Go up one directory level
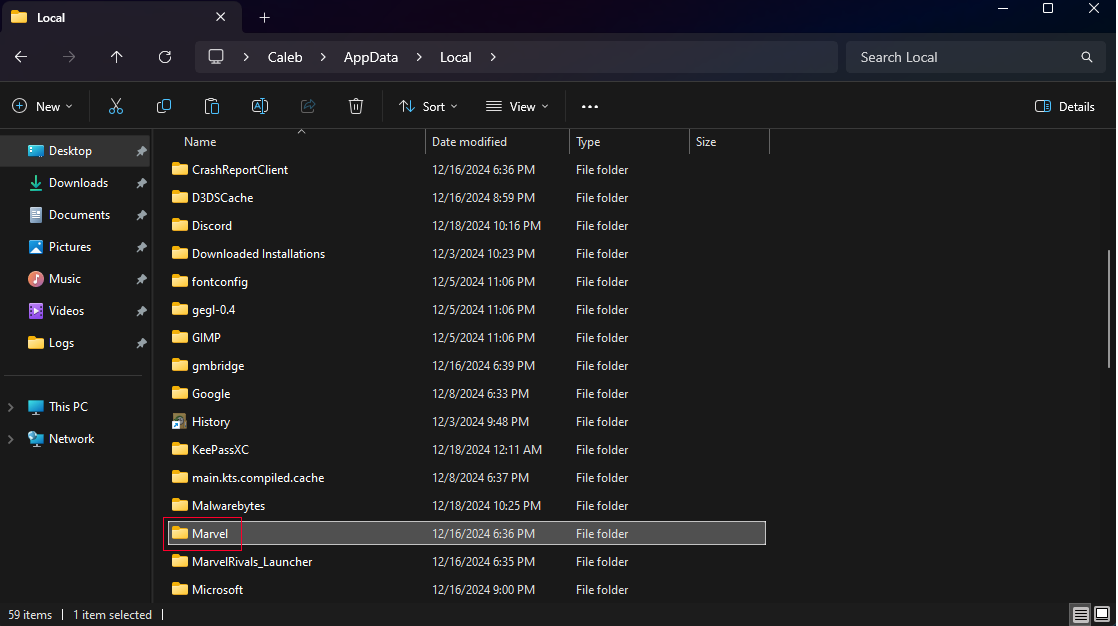The width and height of the screenshot is (1118, 626). [116, 57]
